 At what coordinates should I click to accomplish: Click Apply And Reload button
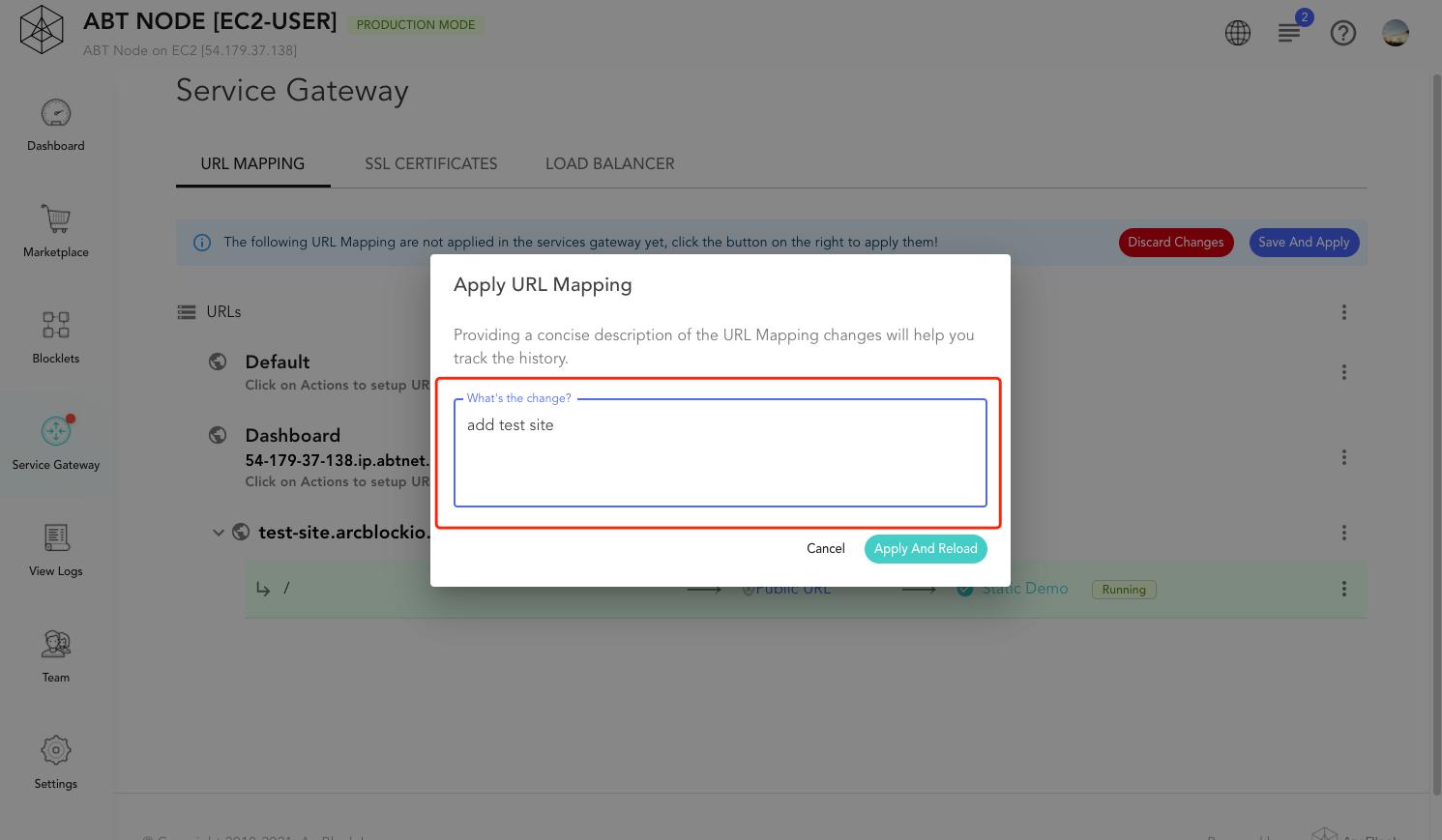926,548
